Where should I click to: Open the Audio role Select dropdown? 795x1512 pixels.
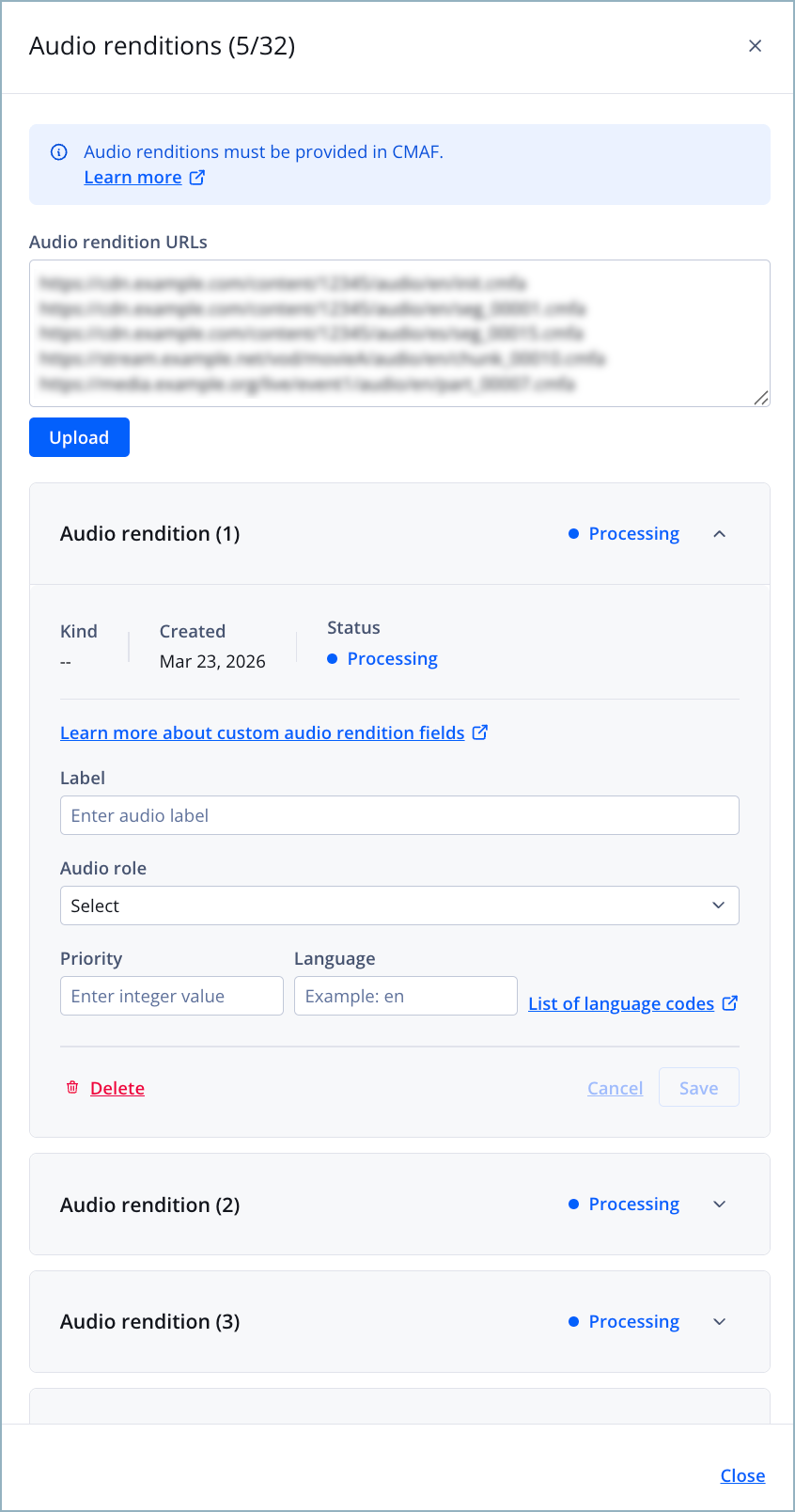pyautogui.click(x=399, y=906)
